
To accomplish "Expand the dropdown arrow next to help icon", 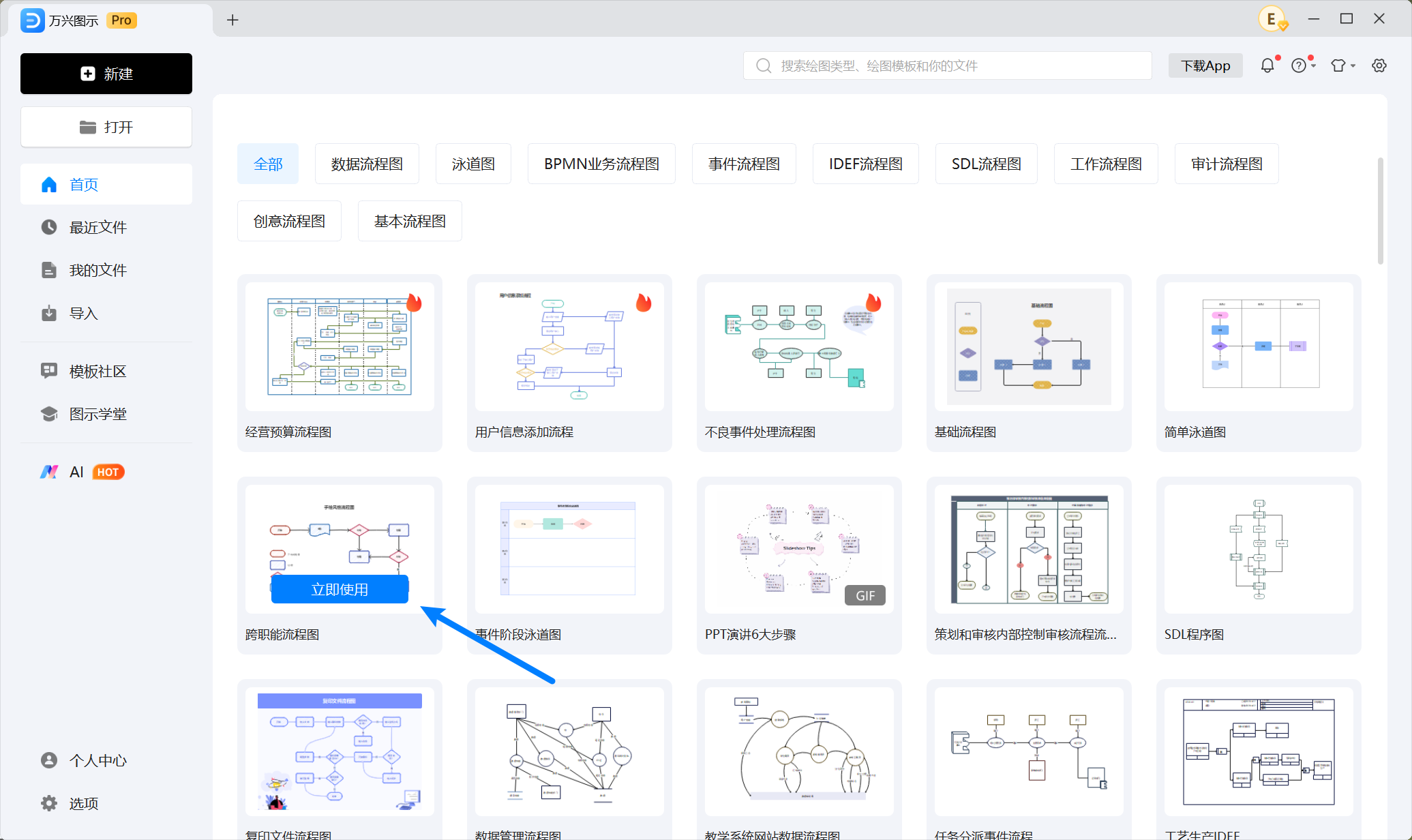I will click(x=1313, y=66).
